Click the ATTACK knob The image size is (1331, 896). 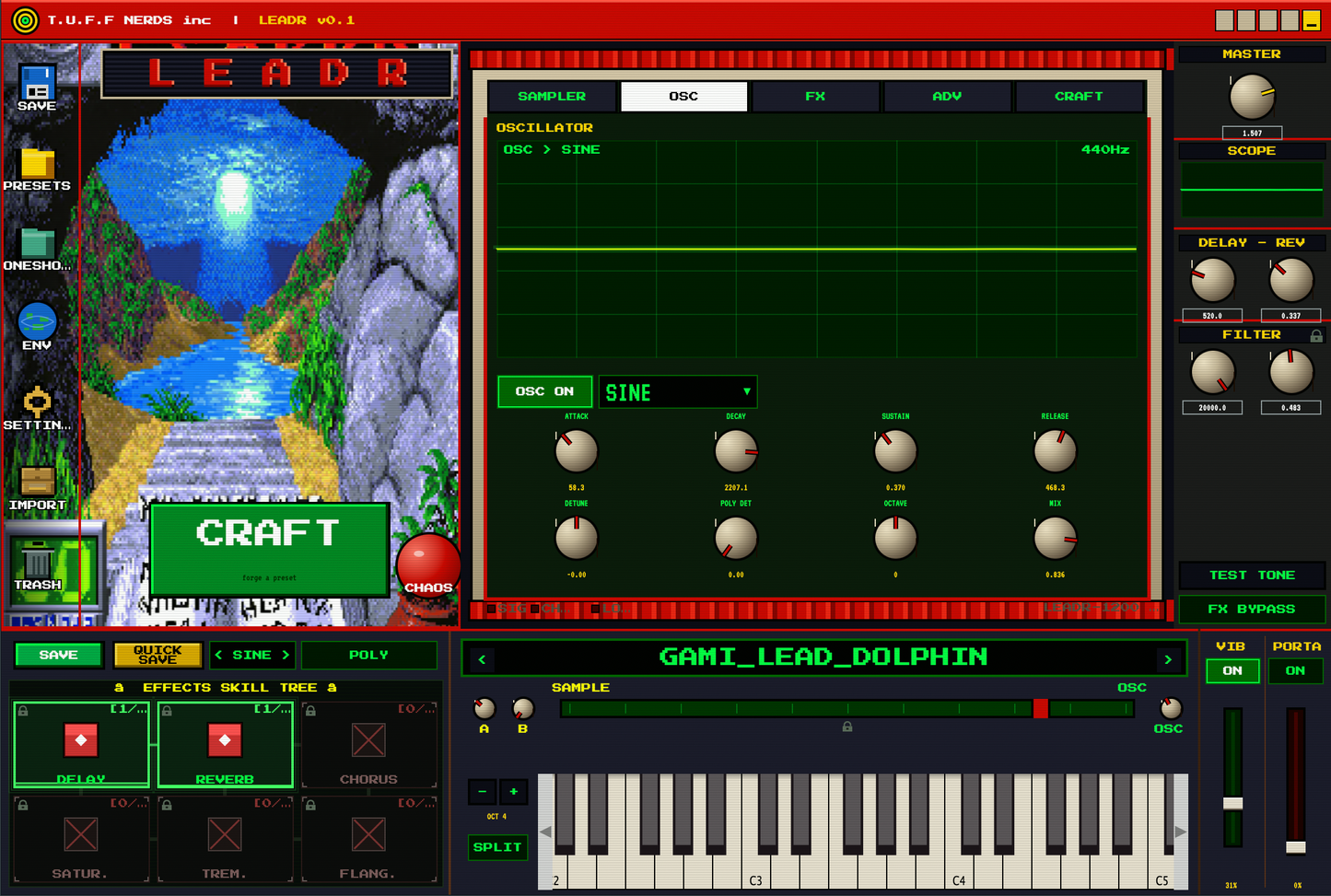[577, 451]
